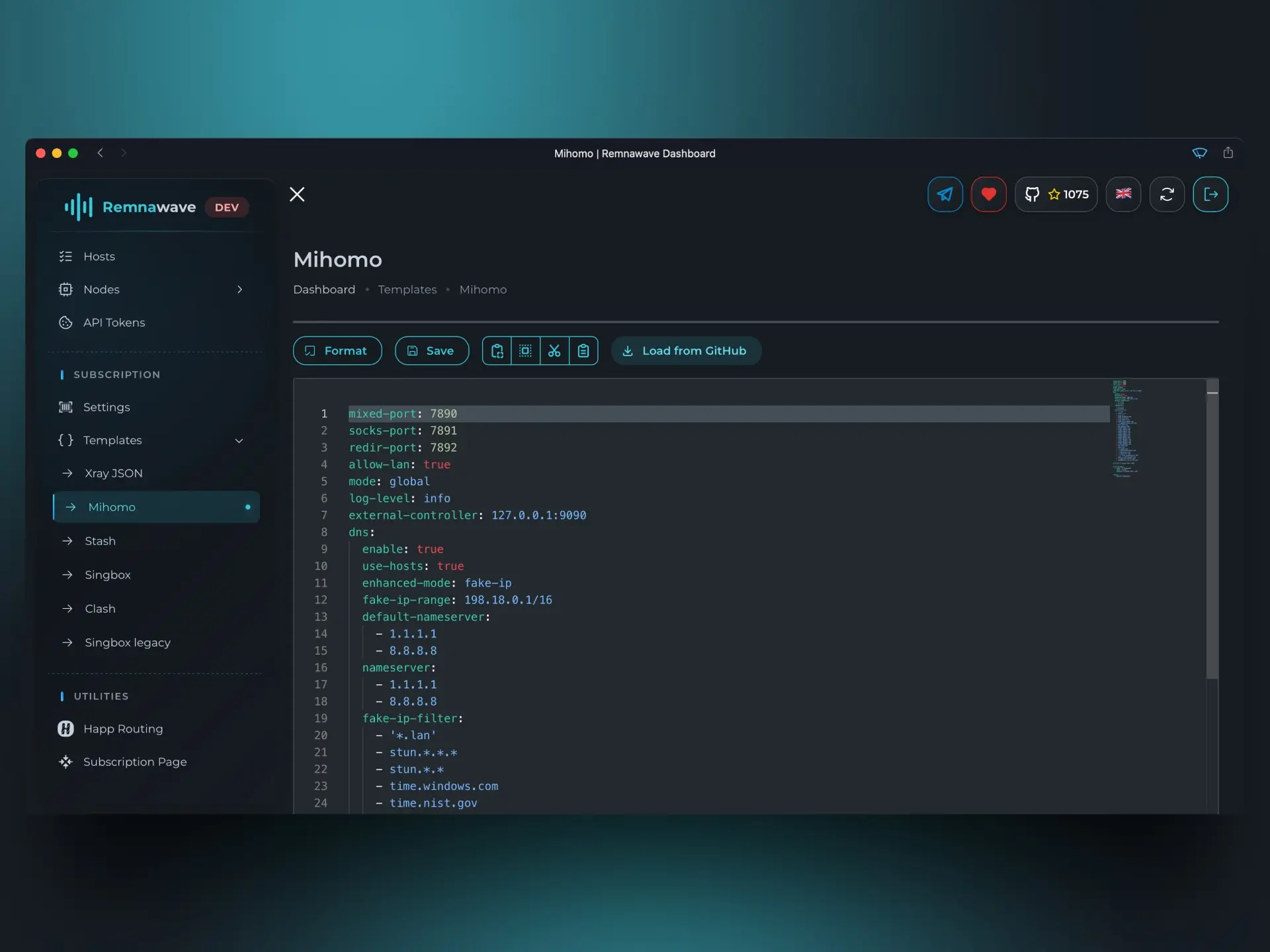Click the Format button
This screenshot has width=1270, height=952.
pos(337,351)
